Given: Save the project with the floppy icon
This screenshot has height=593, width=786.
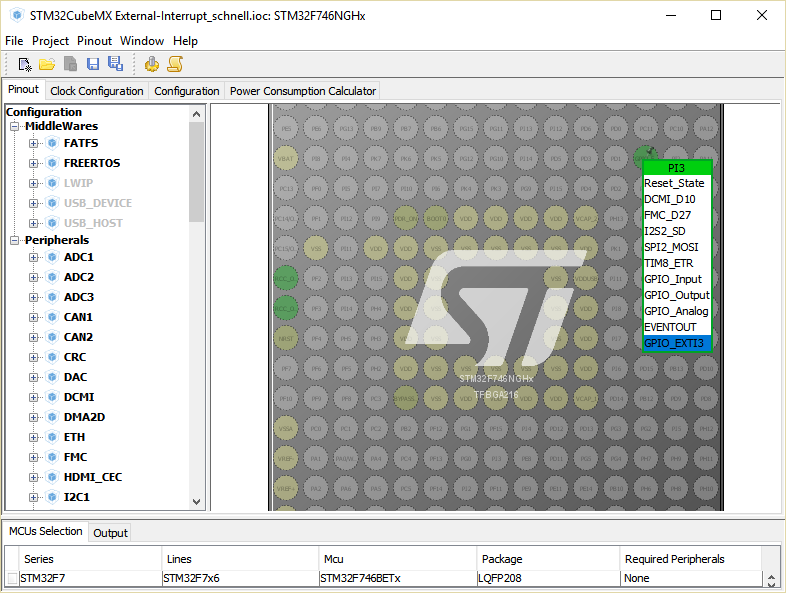Looking at the screenshot, I should (x=93, y=64).
